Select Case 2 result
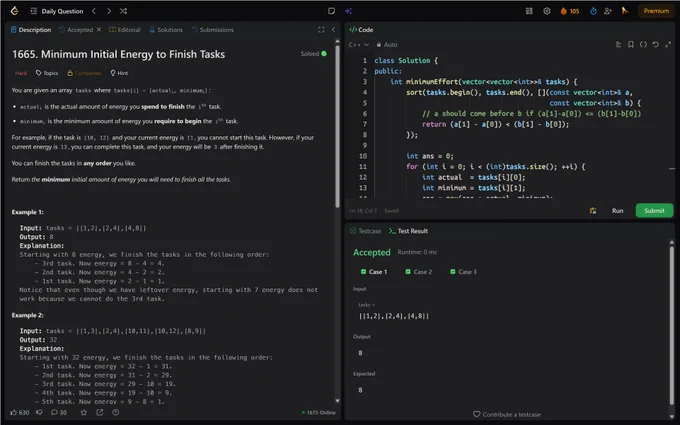Viewport: 680px width, 425px height. click(x=418, y=272)
